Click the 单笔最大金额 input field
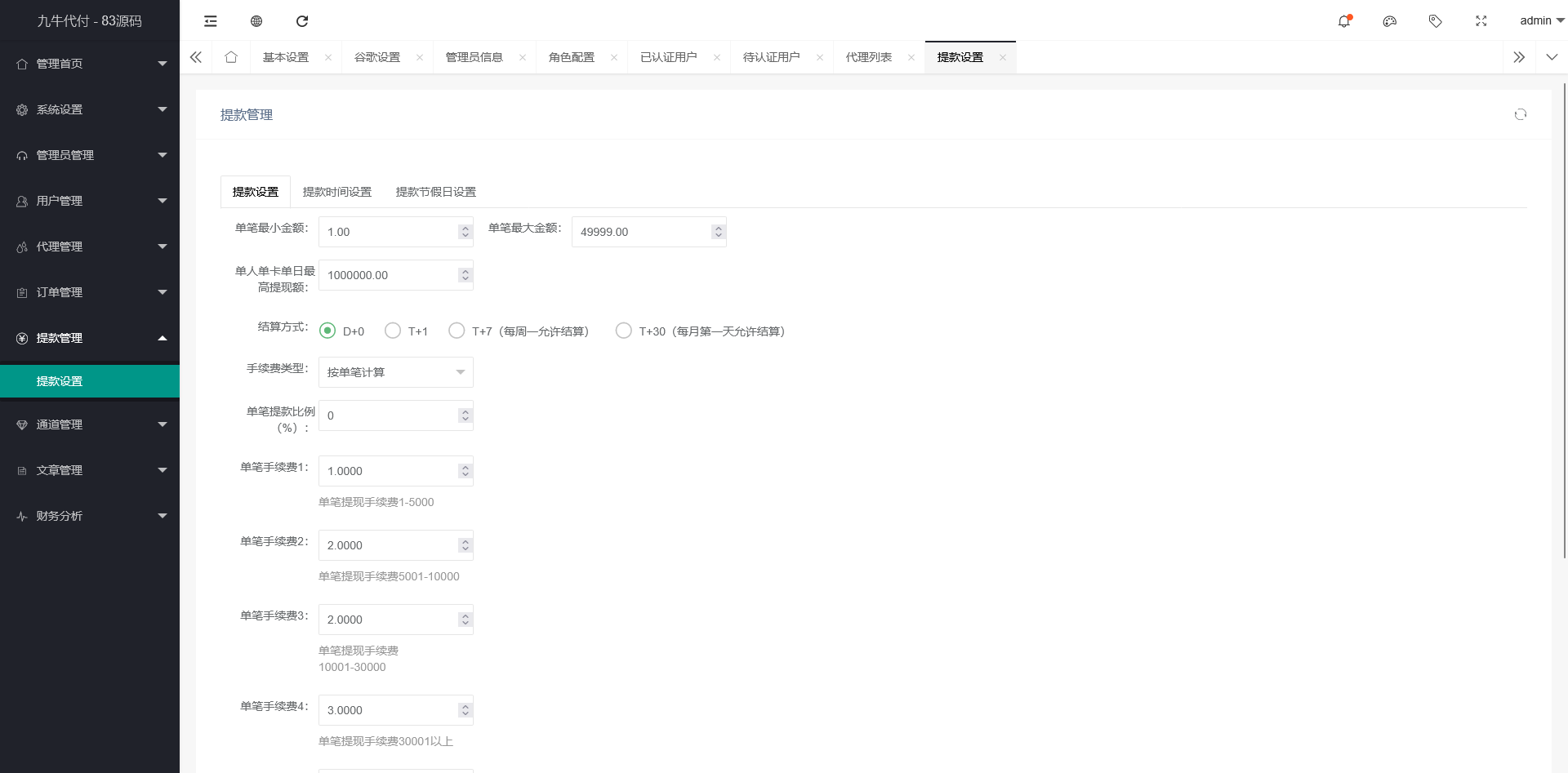 tap(641, 232)
